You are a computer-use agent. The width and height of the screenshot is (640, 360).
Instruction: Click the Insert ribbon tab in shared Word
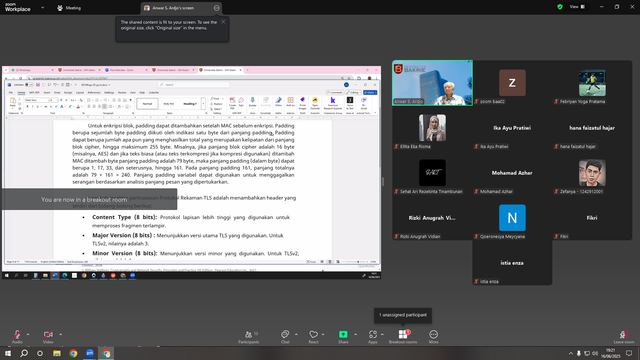tap(47, 93)
